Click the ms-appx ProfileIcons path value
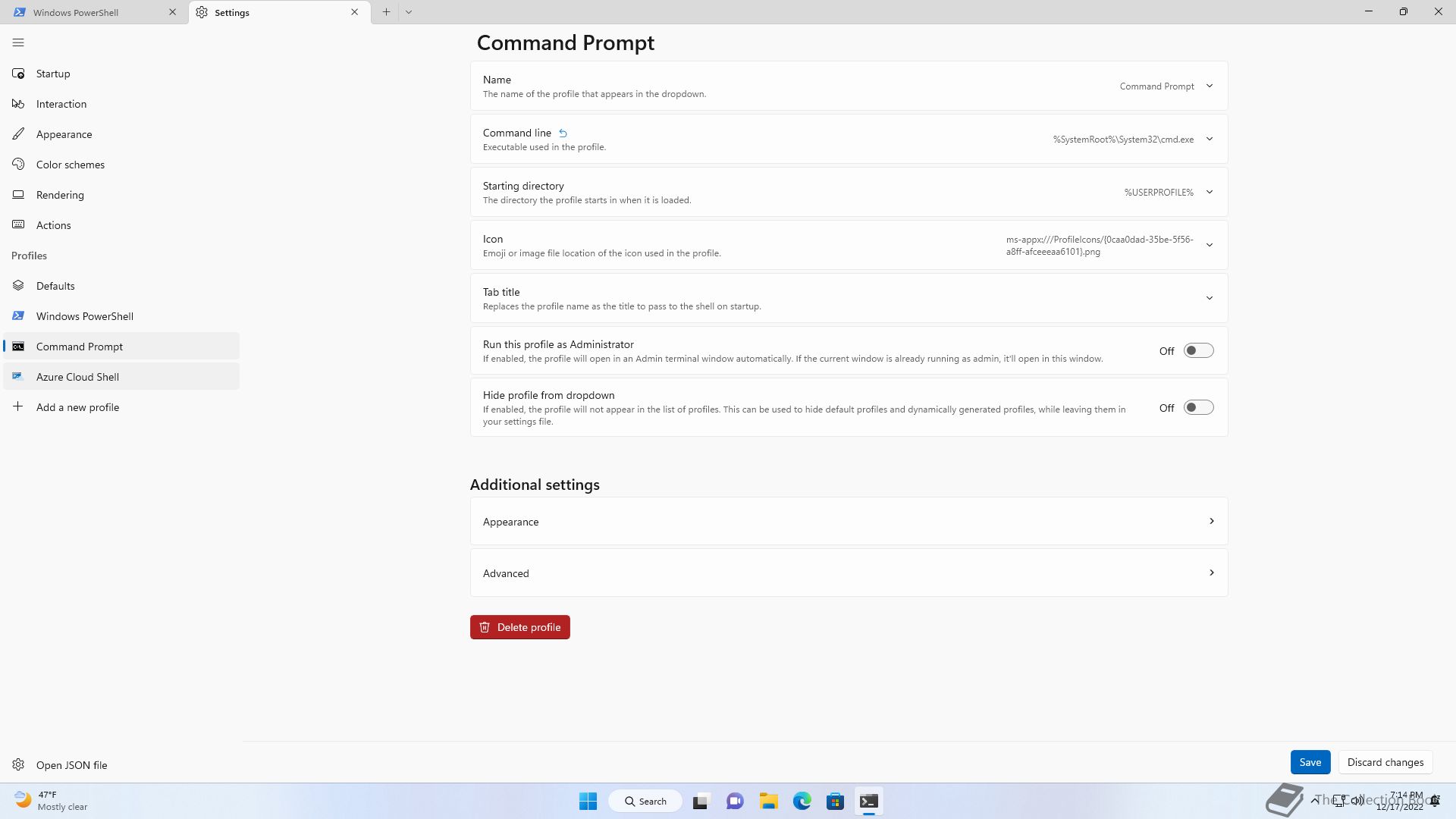The image size is (1456, 819). pos(1100,246)
